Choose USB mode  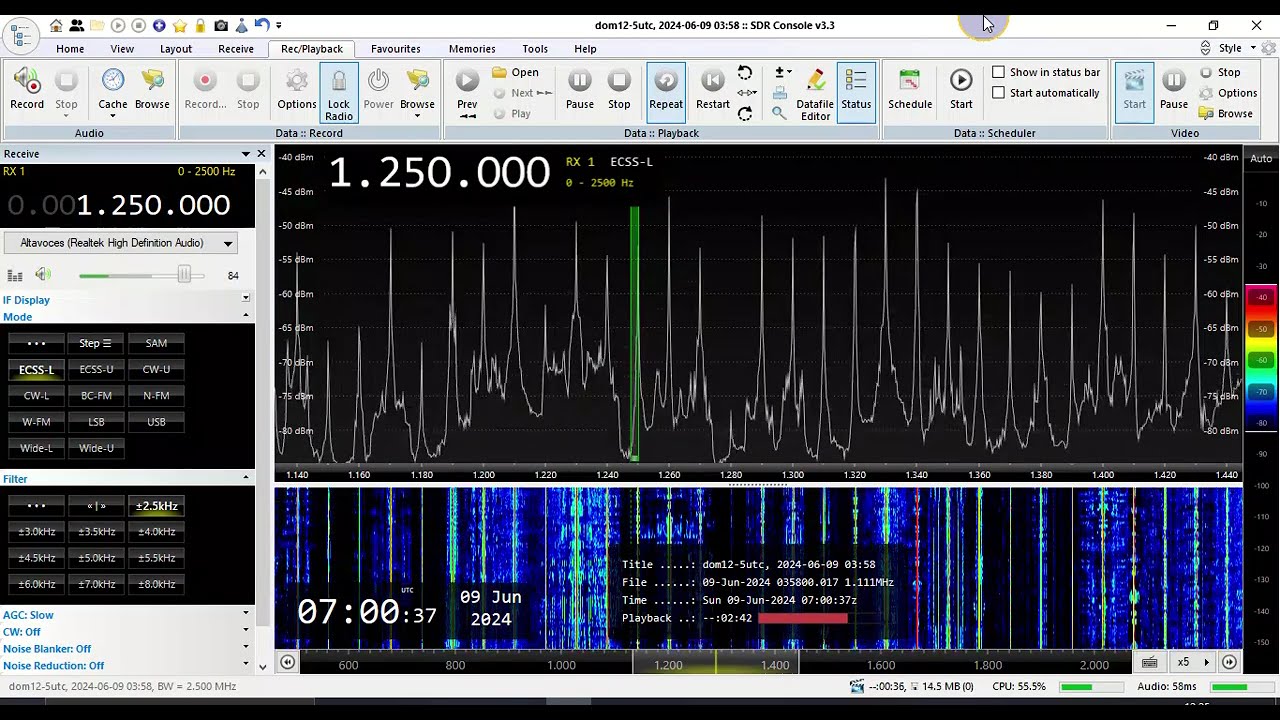[x=156, y=422]
